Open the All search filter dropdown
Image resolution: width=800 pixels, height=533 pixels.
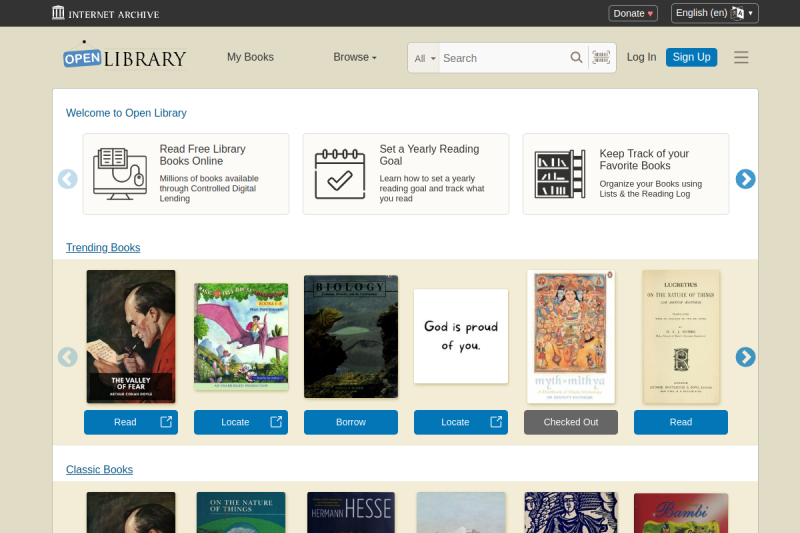pyautogui.click(x=424, y=58)
